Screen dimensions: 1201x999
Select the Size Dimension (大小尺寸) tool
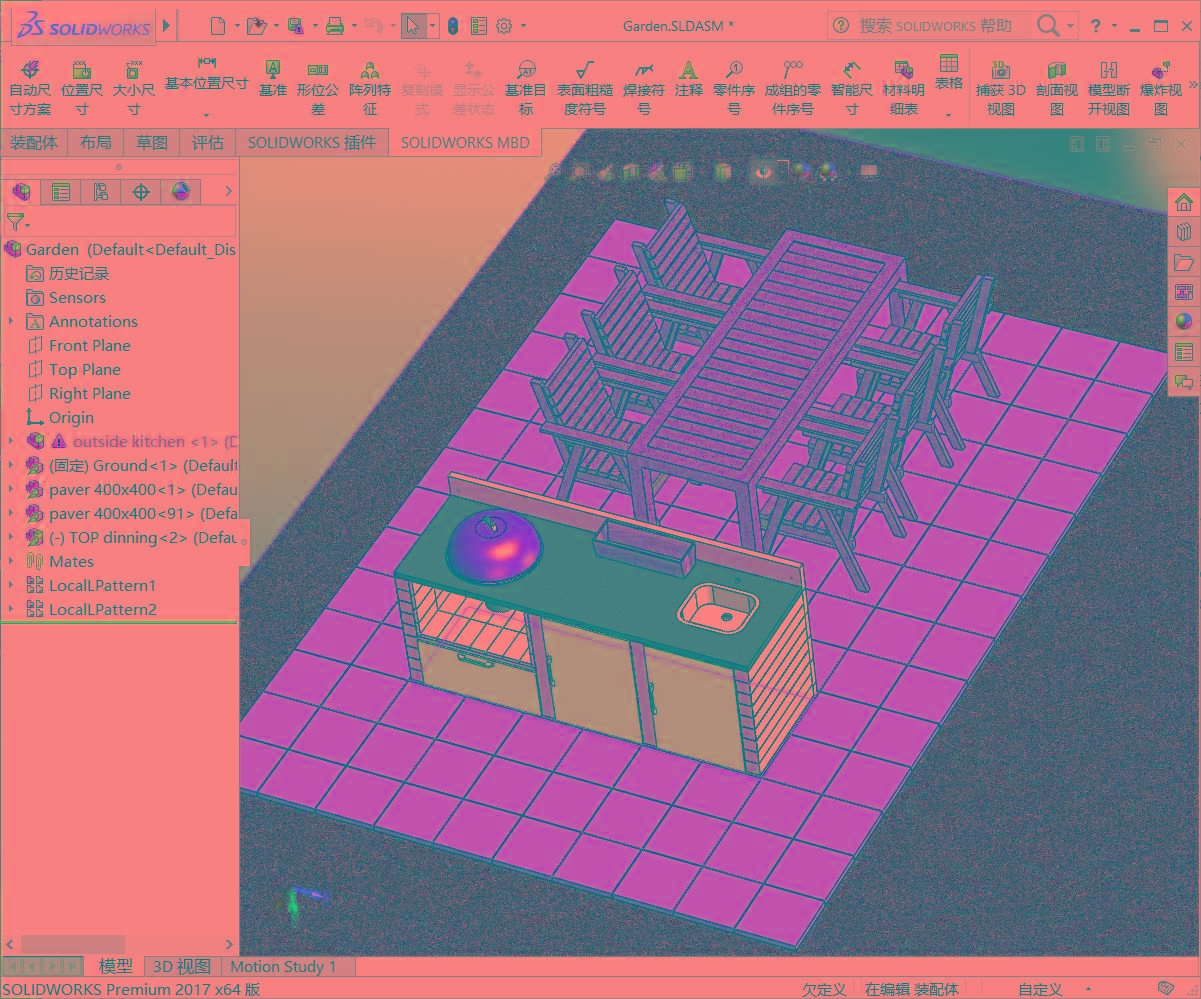(133, 88)
